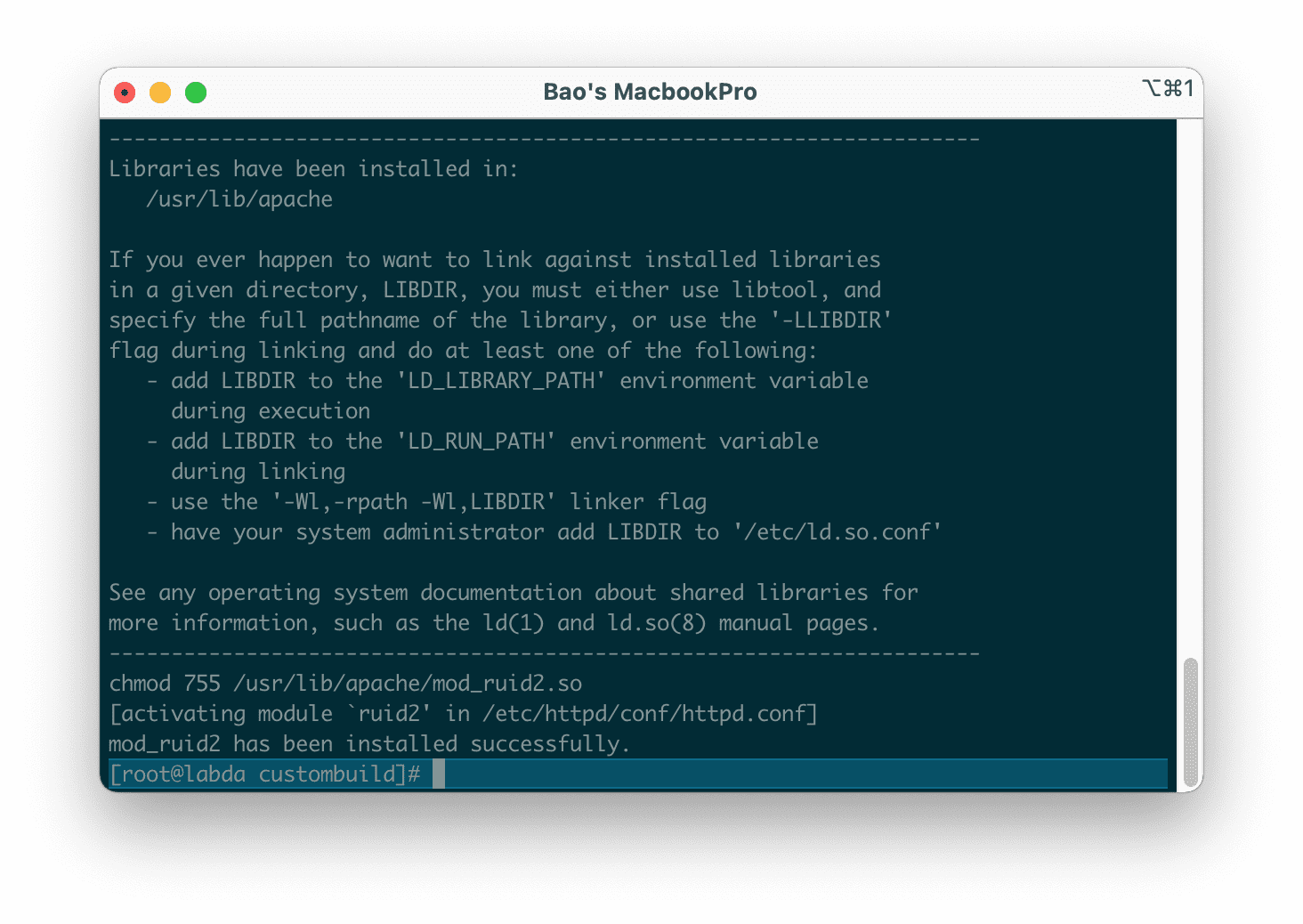
Task: Click the window title Bao's MacbookPro
Action: [x=650, y=93]
